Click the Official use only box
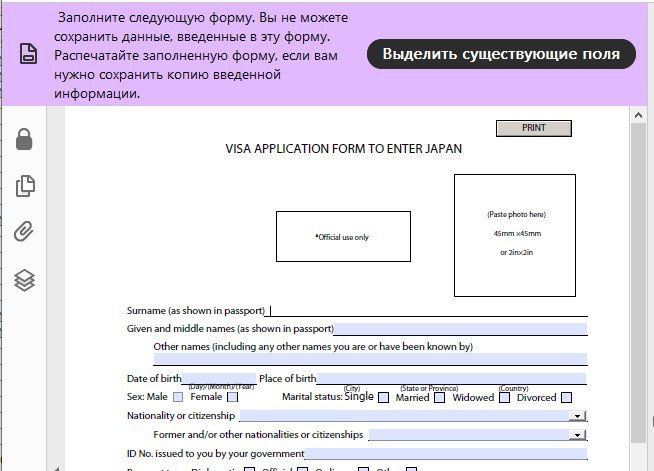Viewport: 654px width, 471px height. point(343,237)
